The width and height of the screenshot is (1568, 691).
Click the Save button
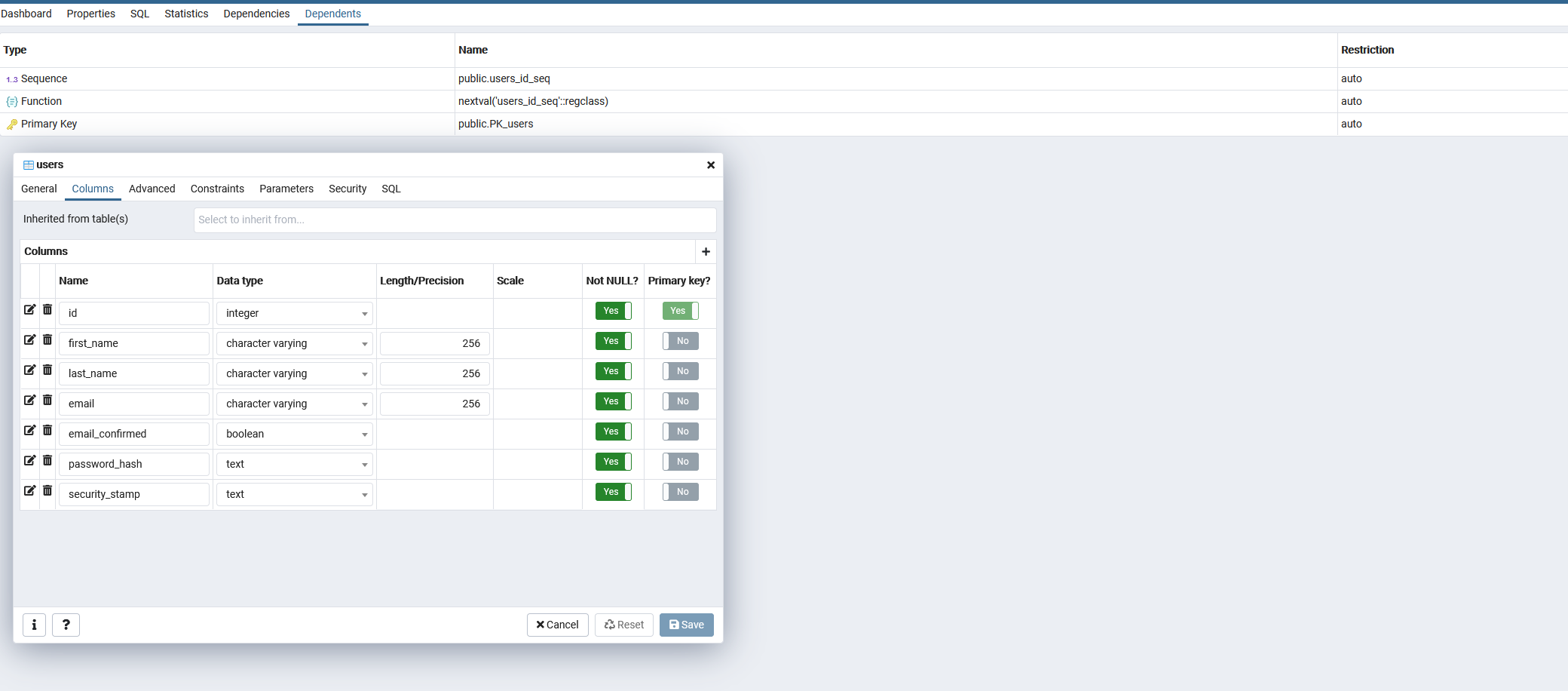tap(687, 625)
